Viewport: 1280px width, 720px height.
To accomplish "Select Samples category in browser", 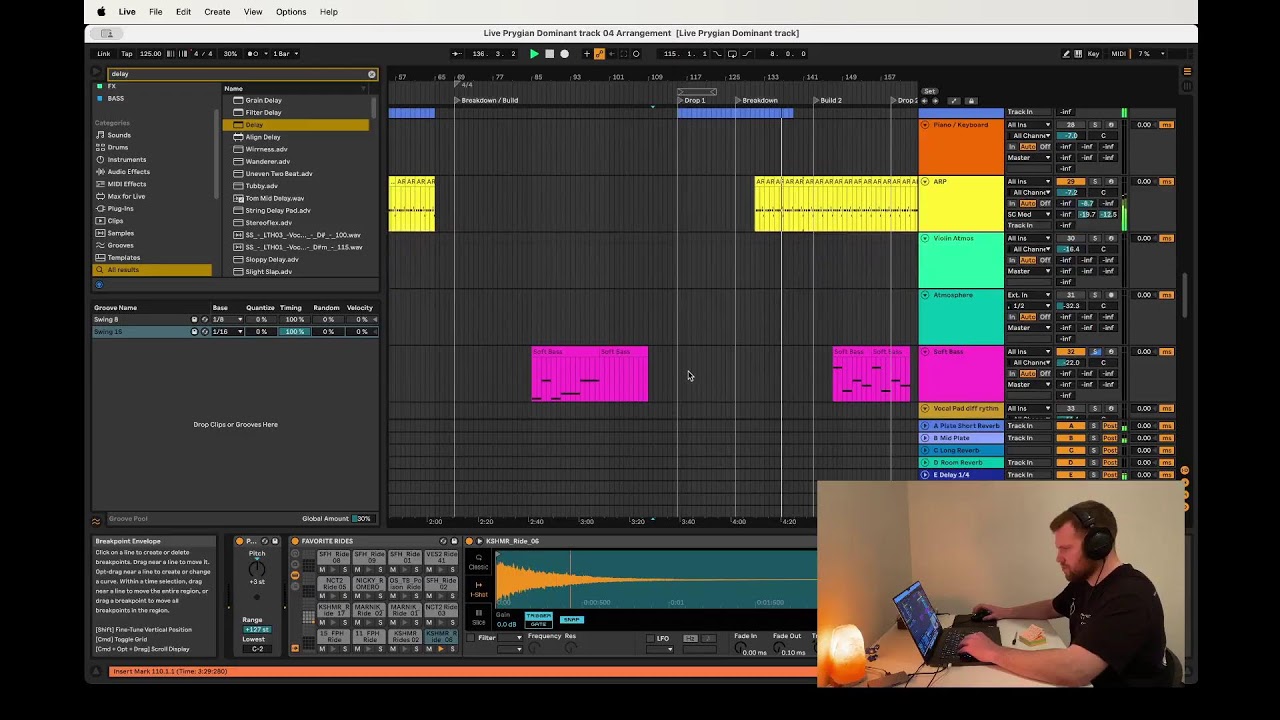I will pyautogui.click(x=121, y=233).
